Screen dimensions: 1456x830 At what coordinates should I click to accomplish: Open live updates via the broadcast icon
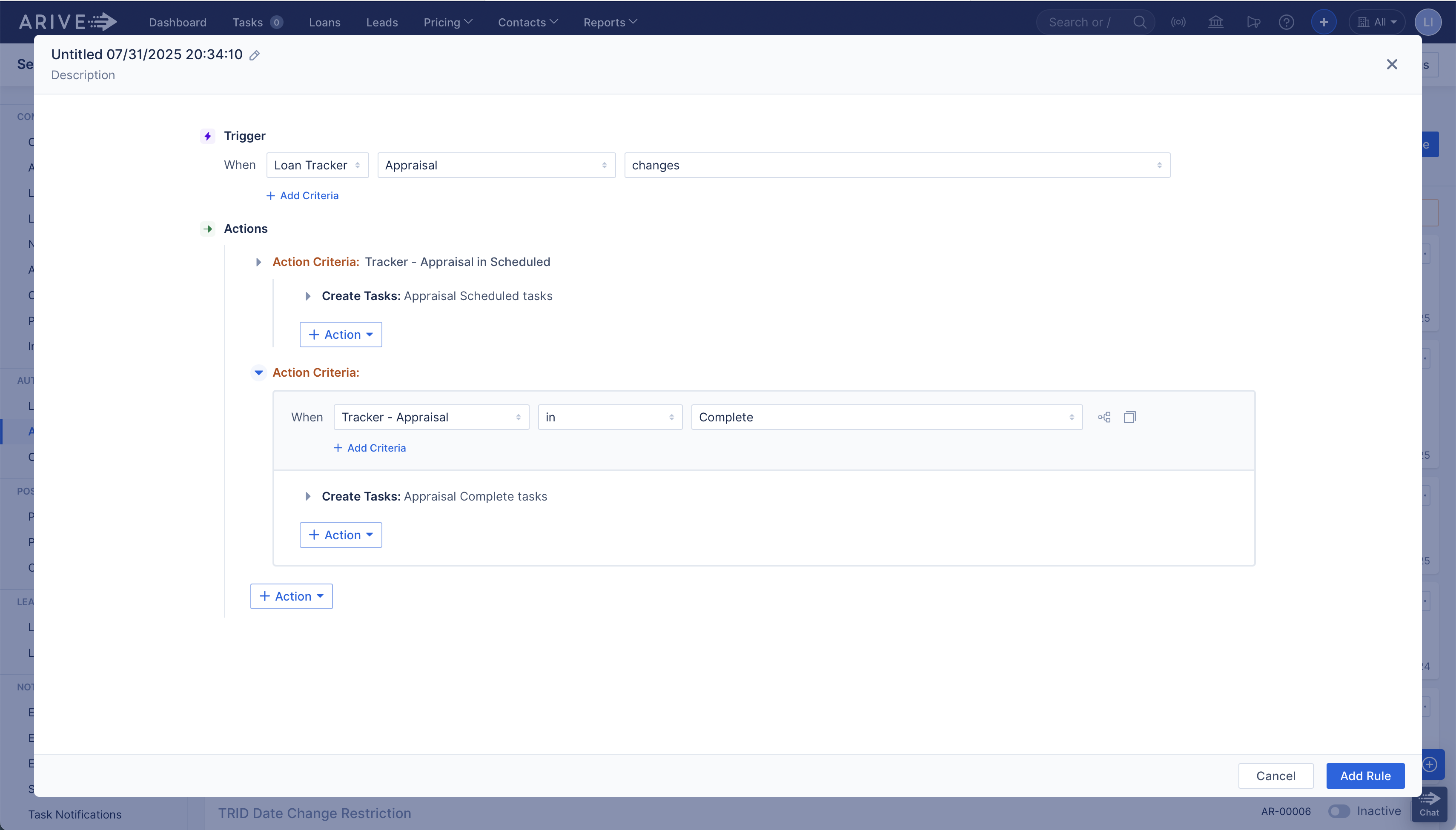(x=1178, y=22)
